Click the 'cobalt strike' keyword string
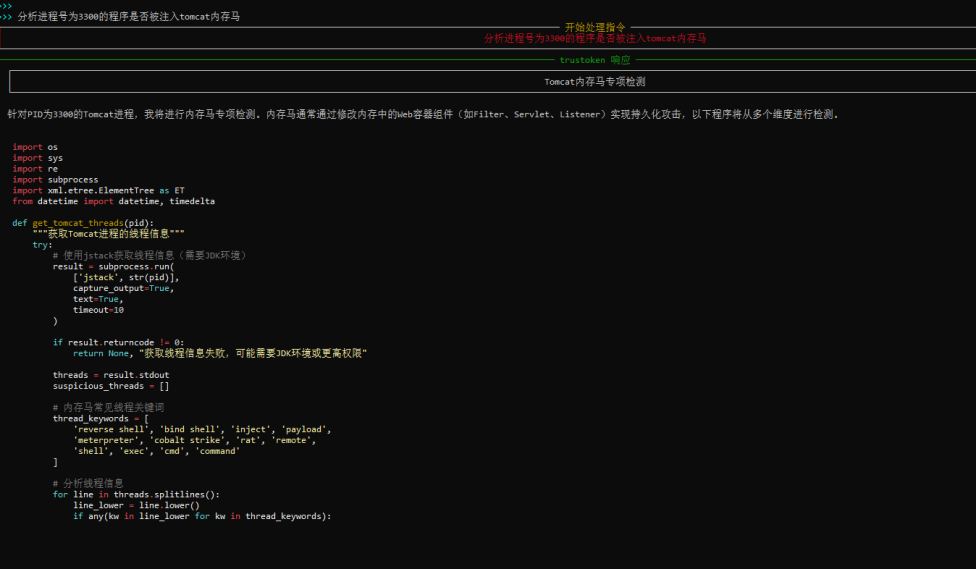The height and width of the screenshot is (569, 976). point(187,440)
